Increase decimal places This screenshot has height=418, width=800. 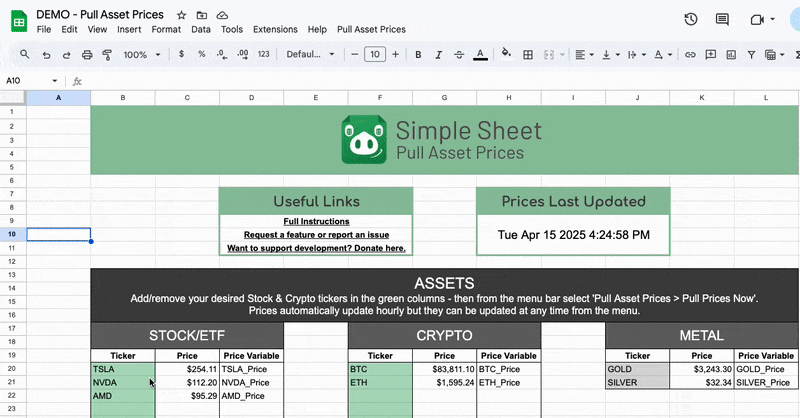[243, 54]
